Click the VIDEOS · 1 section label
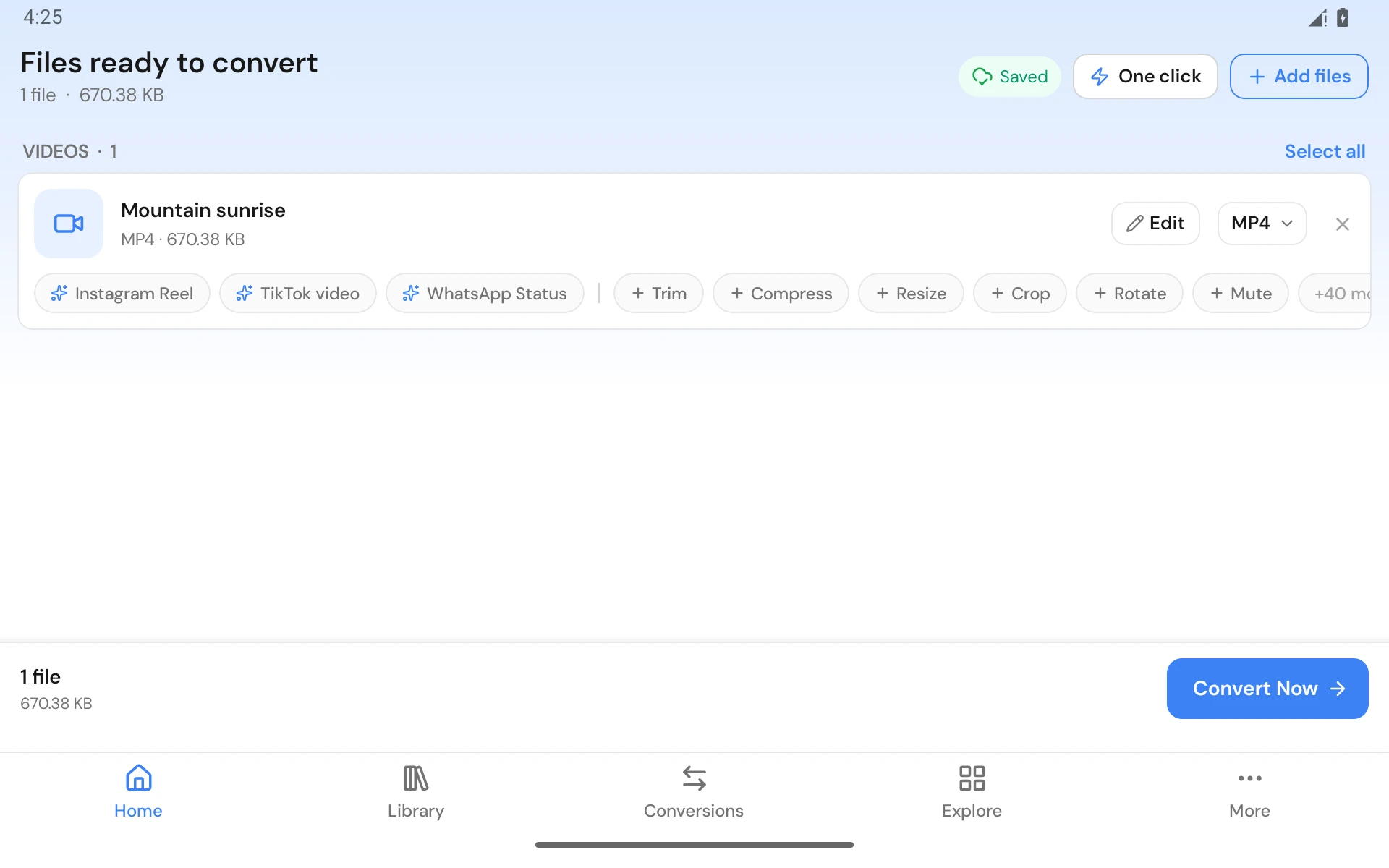This screenshot has width=1389, height=868. (x=70, y=151)
